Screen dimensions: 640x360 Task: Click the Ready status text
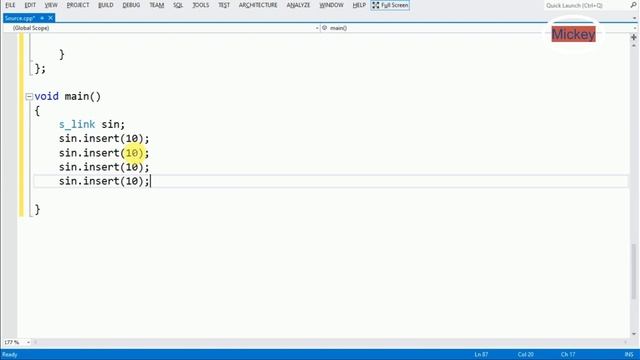(10, 354)
